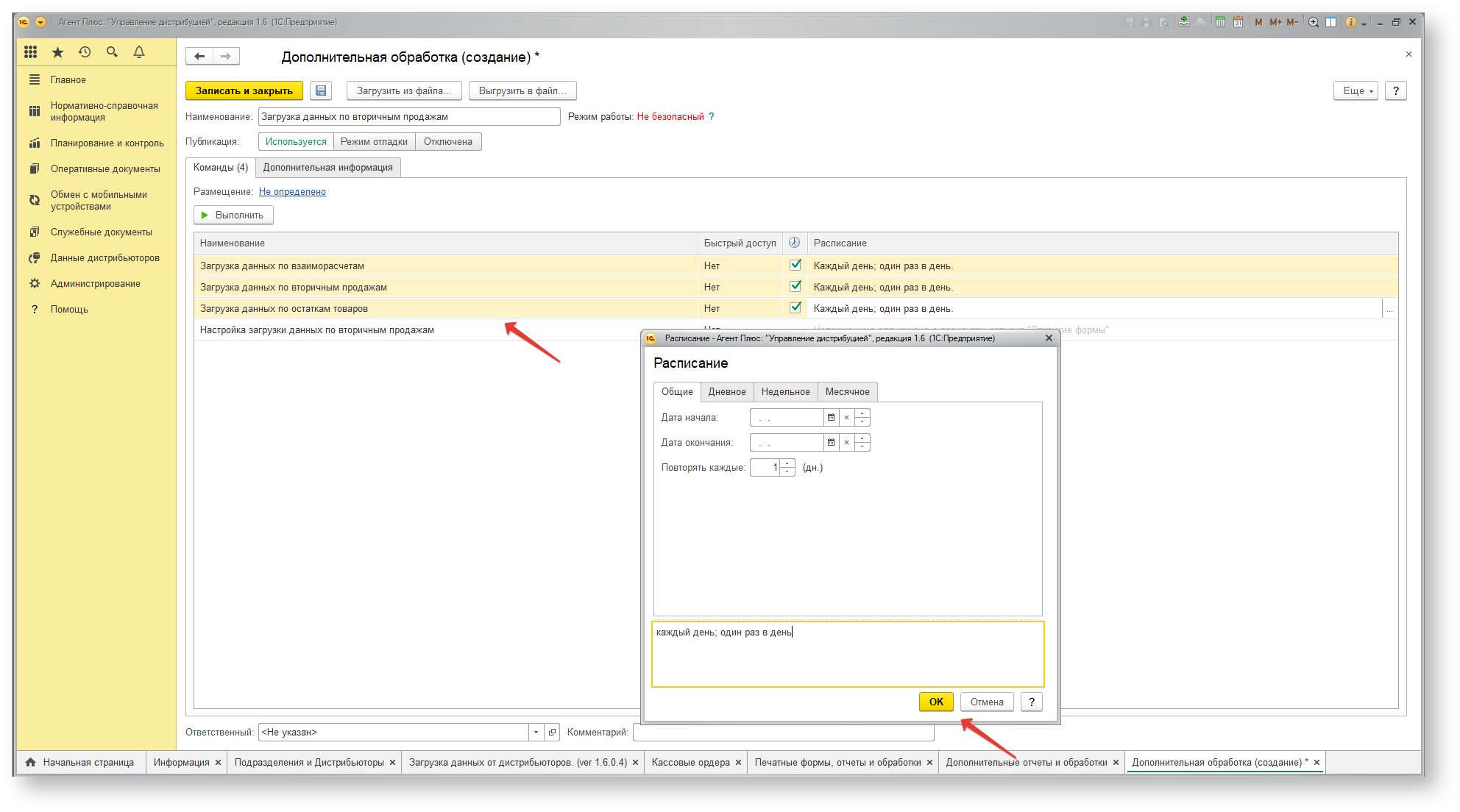Open search magnifier icon in sidebar
The height and width of the screenshot is (812, 1460).
click(112, 52)
